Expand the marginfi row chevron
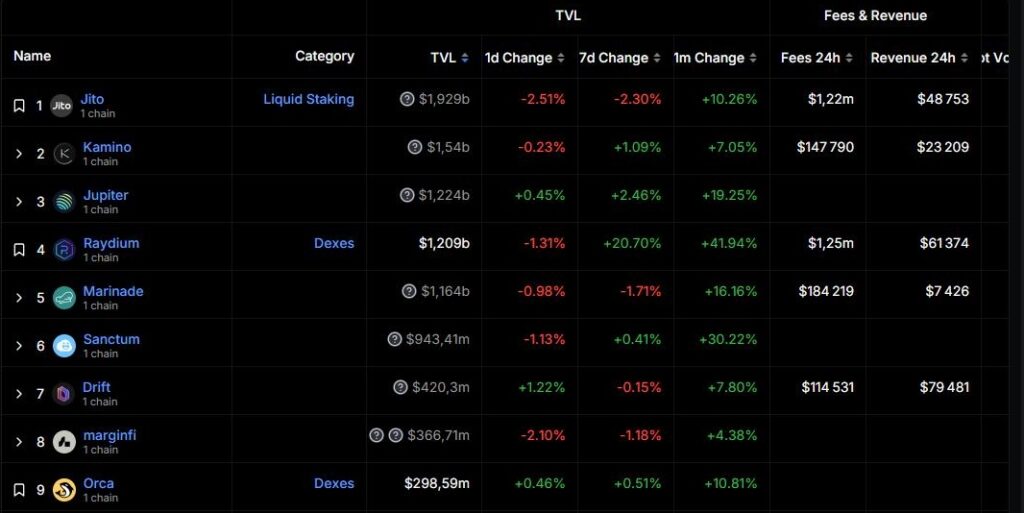This screenshot has height=513, width=1024. [19, 442]
